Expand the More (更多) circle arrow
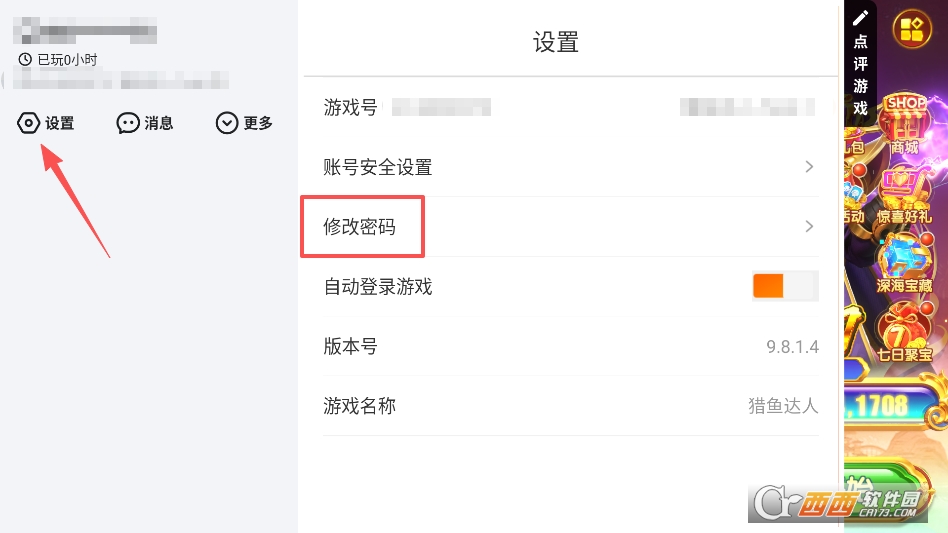 click(x=227, y=123)
